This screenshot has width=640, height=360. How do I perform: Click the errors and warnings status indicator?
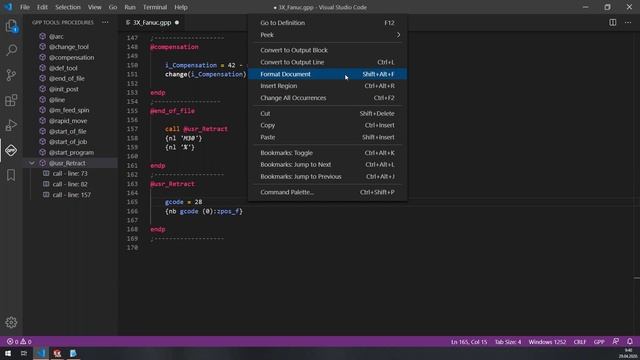pos(19,342)
